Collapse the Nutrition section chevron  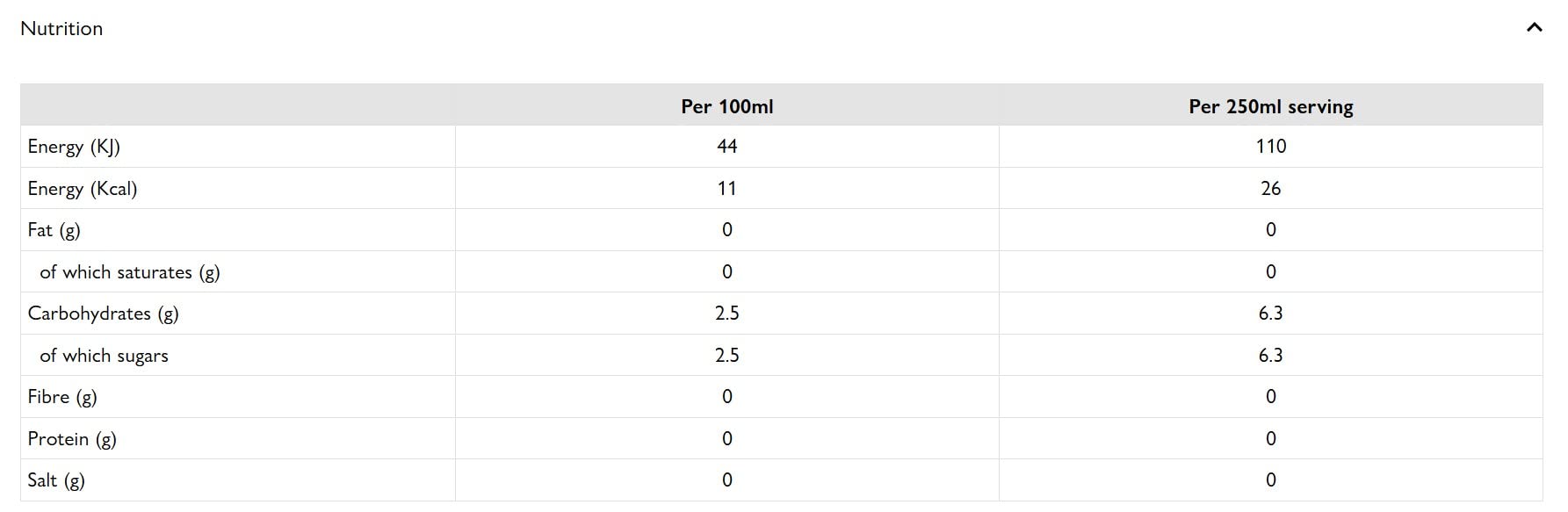(1534, 28)
